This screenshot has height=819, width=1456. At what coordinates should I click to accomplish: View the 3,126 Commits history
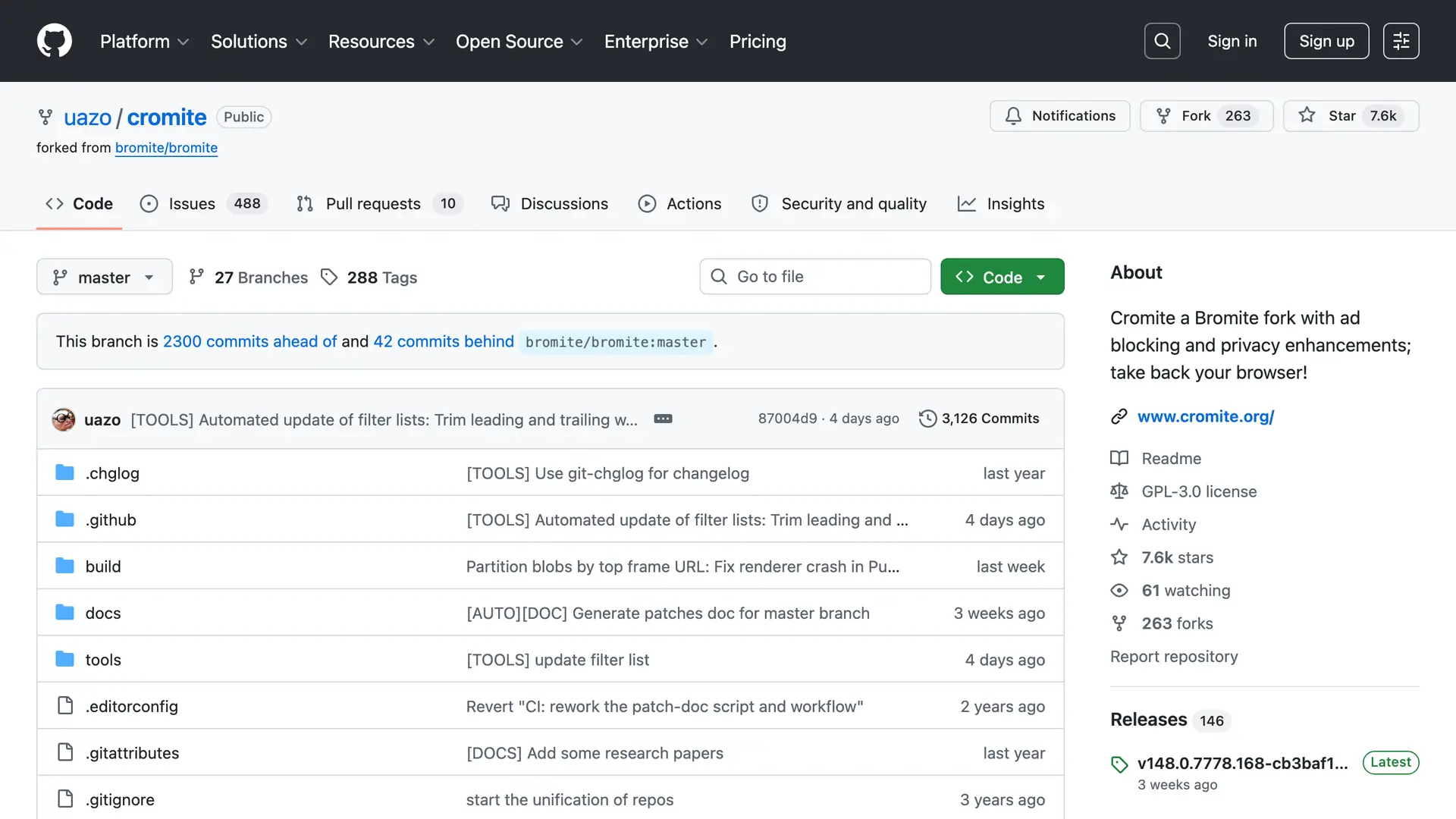click(x=979, y=419)
